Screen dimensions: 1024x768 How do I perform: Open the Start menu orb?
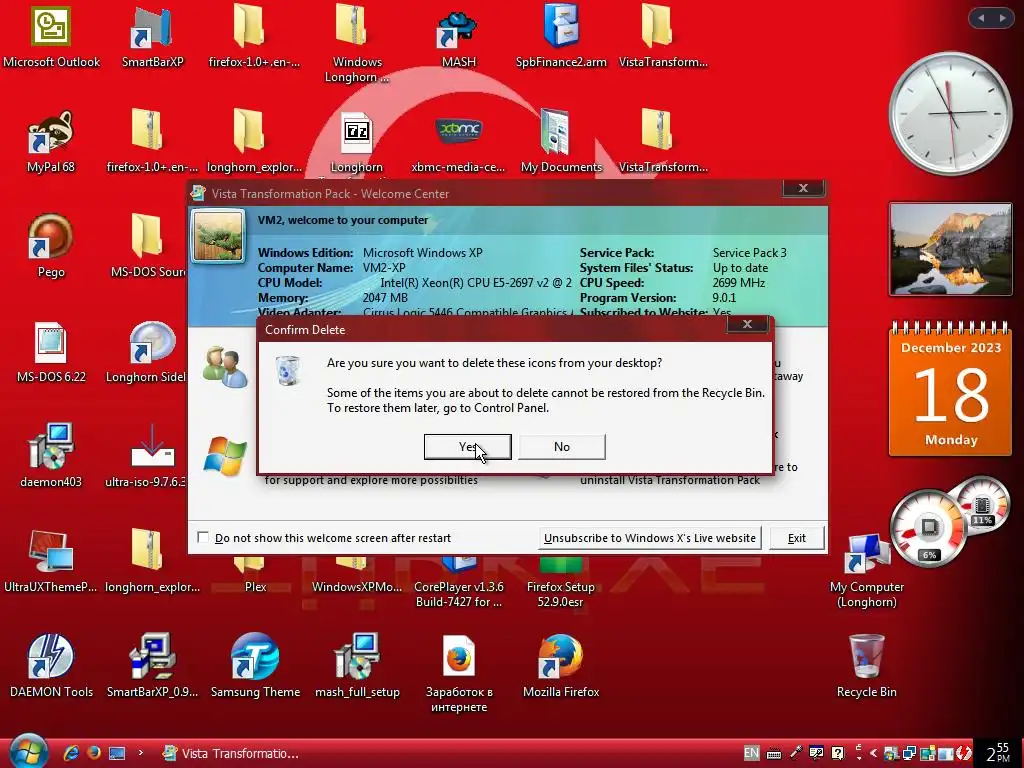click(x=28, y=751)
